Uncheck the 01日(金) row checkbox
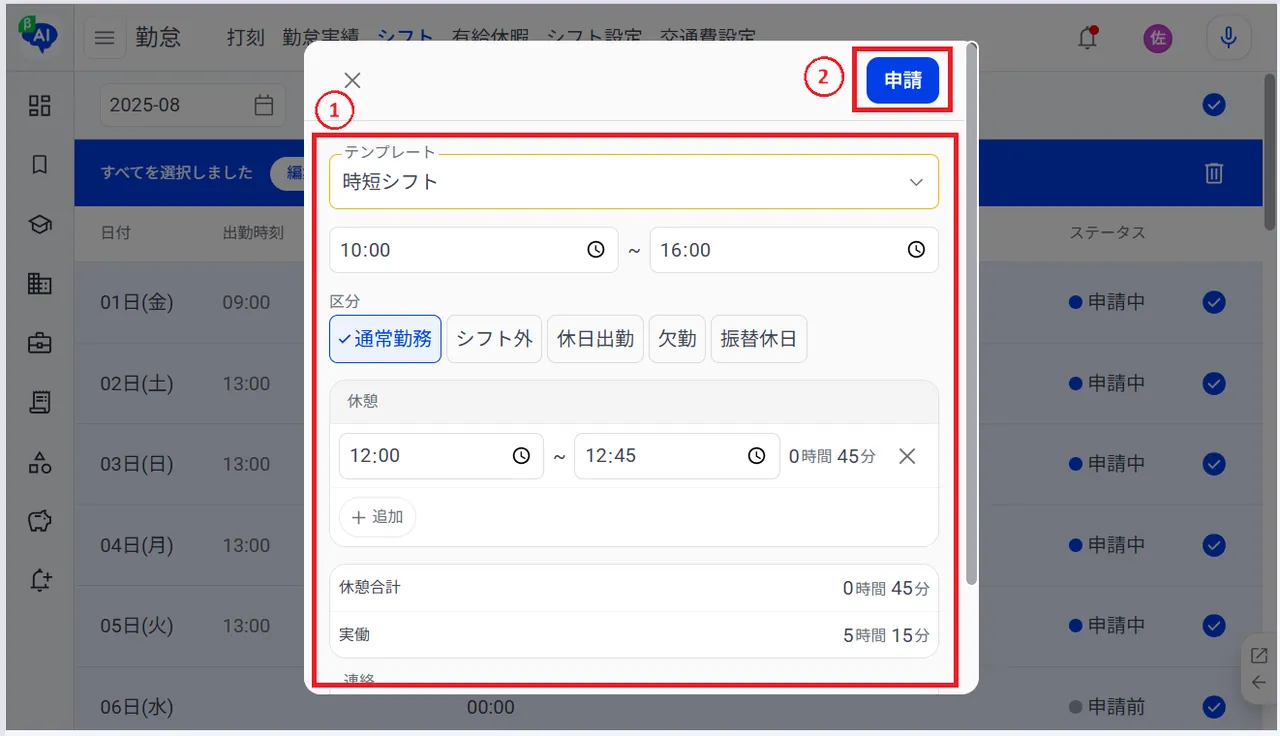 pos(1214,302)
